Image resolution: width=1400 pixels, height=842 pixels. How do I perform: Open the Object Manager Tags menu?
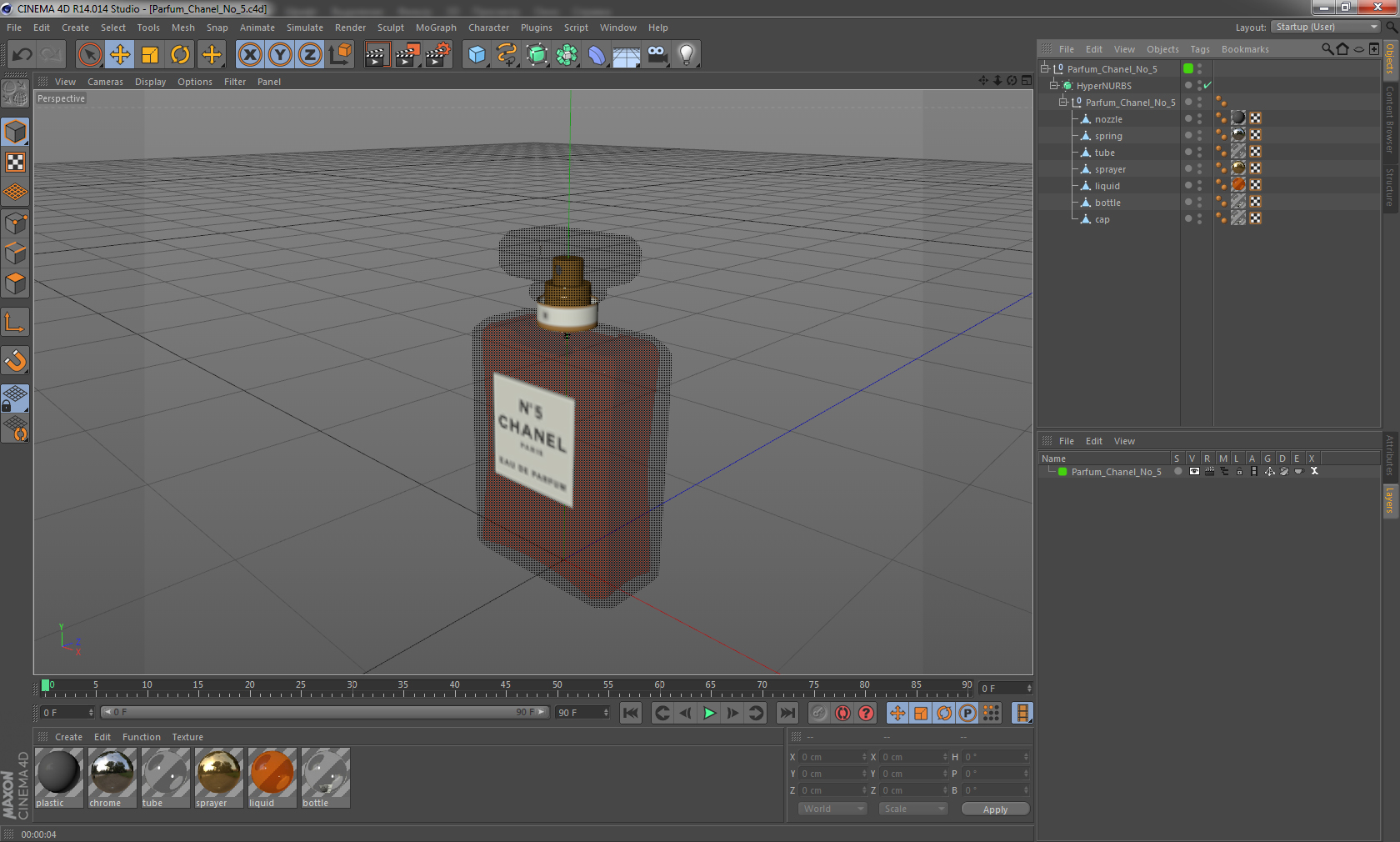(x=1199, y=49)
